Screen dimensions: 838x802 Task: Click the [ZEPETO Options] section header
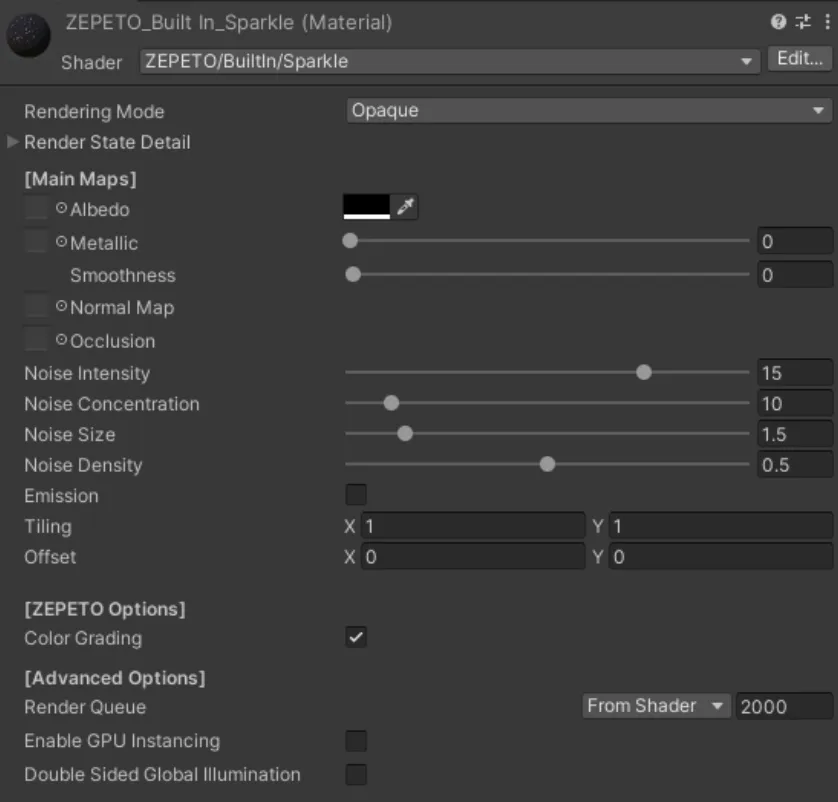(105, 609)
